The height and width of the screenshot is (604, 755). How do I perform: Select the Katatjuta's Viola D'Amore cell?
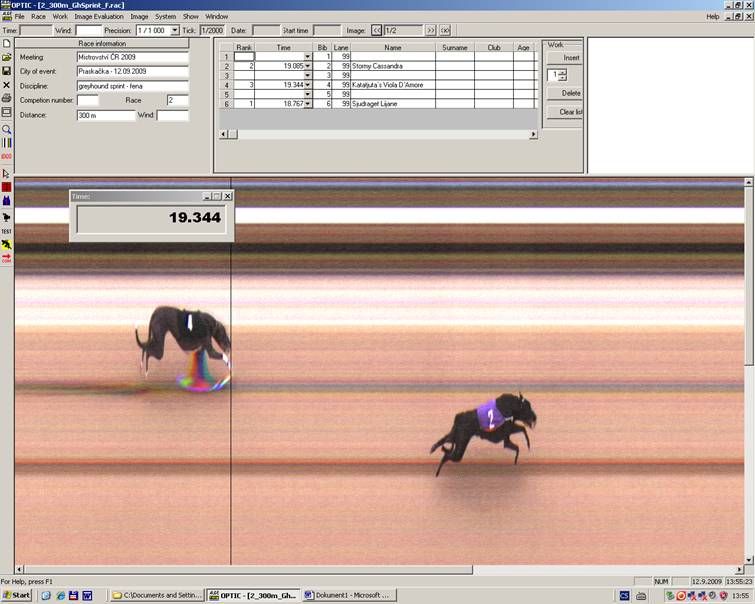point(393,85)
